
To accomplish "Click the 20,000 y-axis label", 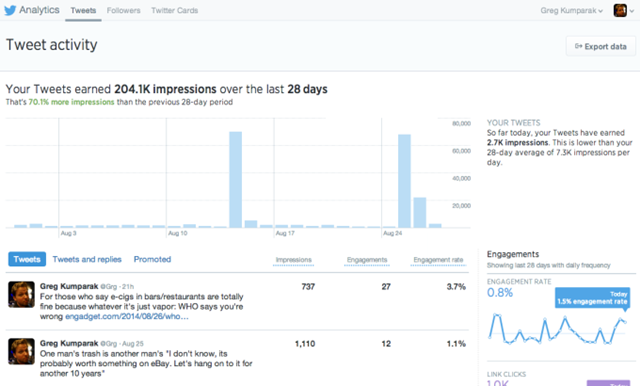I will (x=461, y=206).
